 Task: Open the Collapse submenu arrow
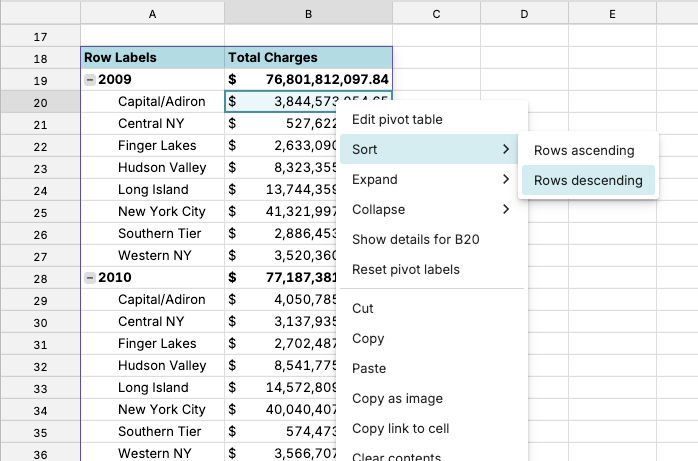tap(506, 209)
